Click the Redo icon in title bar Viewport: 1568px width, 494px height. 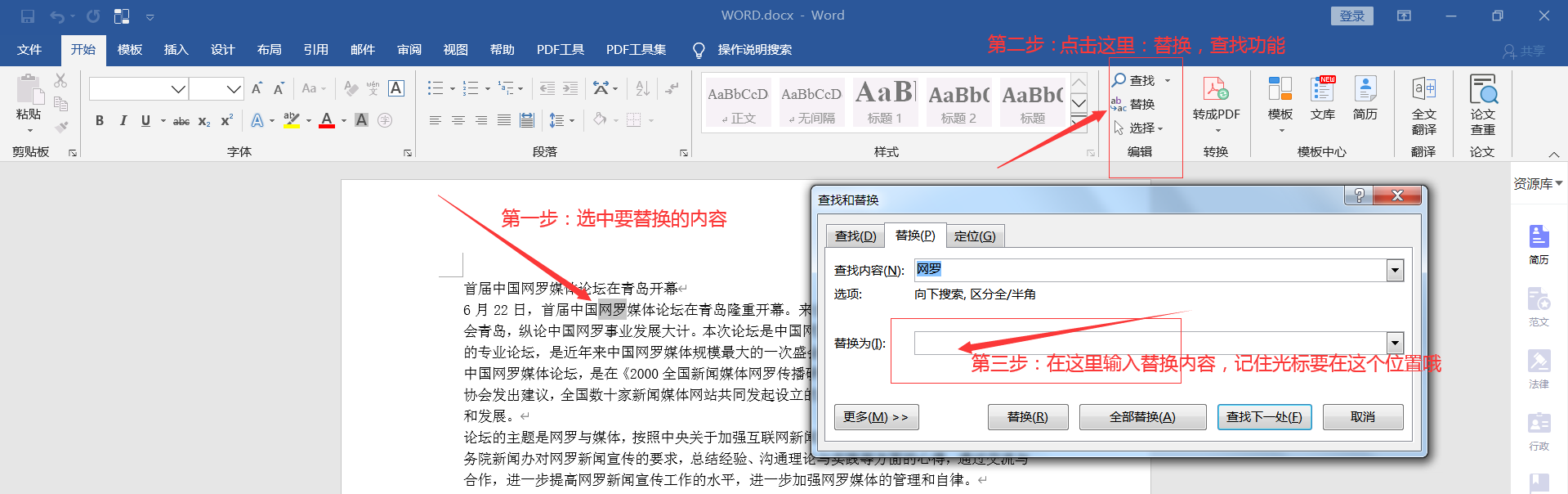point(93,16)
